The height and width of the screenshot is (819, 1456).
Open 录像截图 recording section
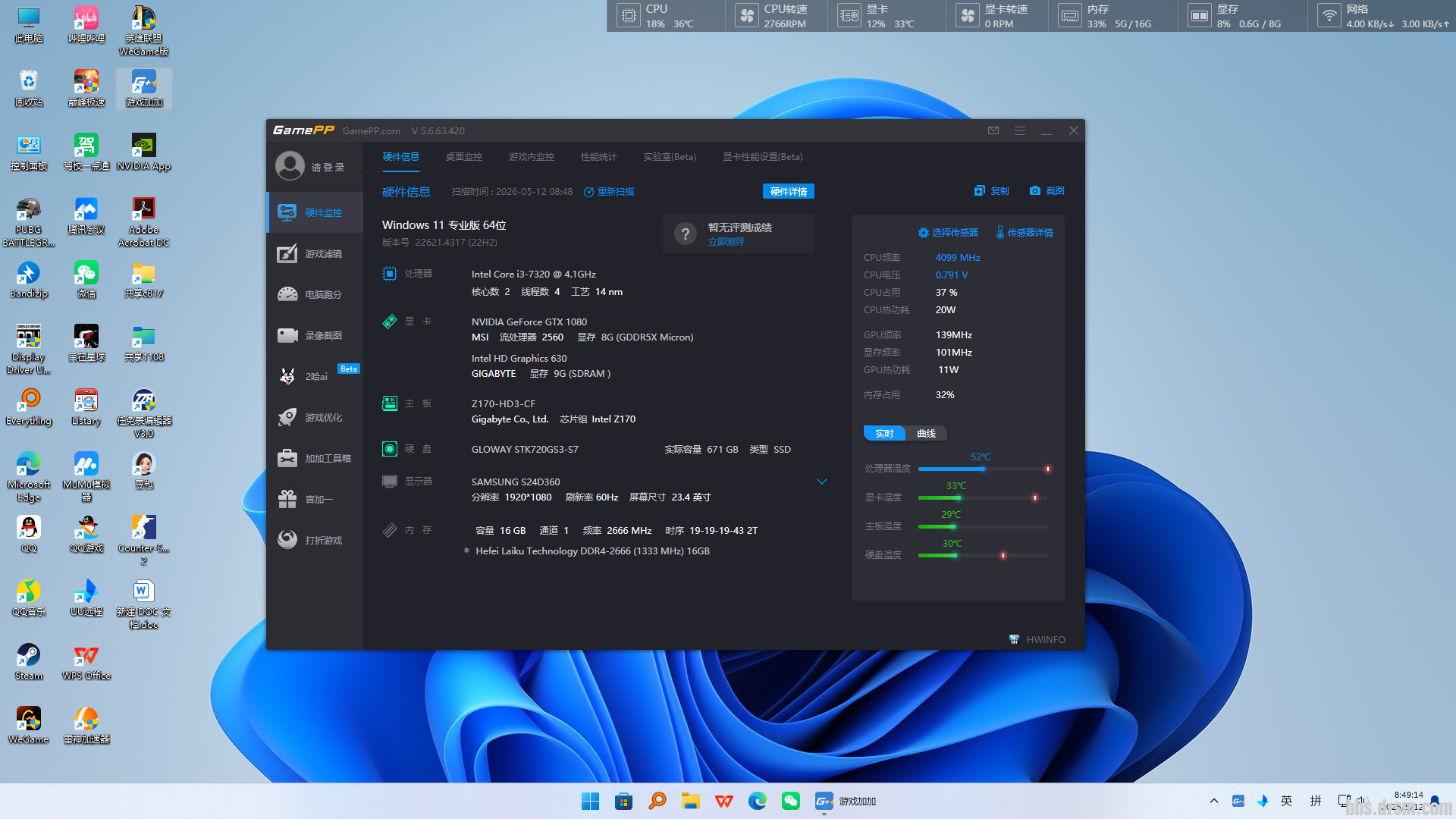point(315,336)
